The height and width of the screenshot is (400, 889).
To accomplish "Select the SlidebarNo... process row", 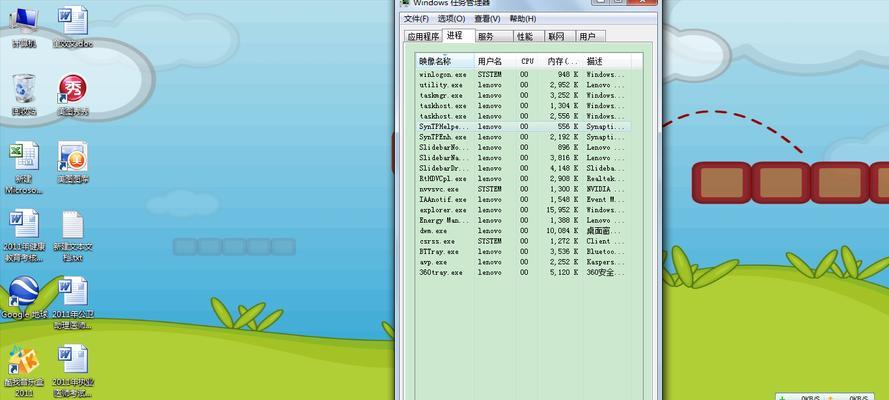I will click(x=523, y=147).
